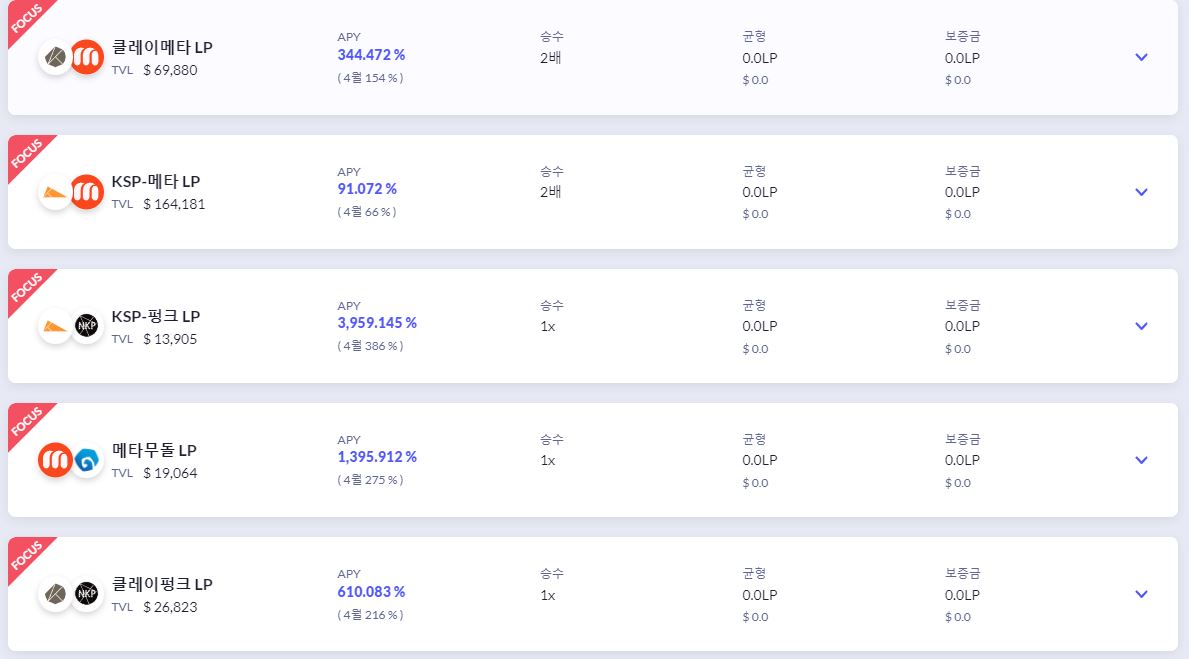Click the Klay token icon in 클레이핑크 LP

tap(55, 594)
